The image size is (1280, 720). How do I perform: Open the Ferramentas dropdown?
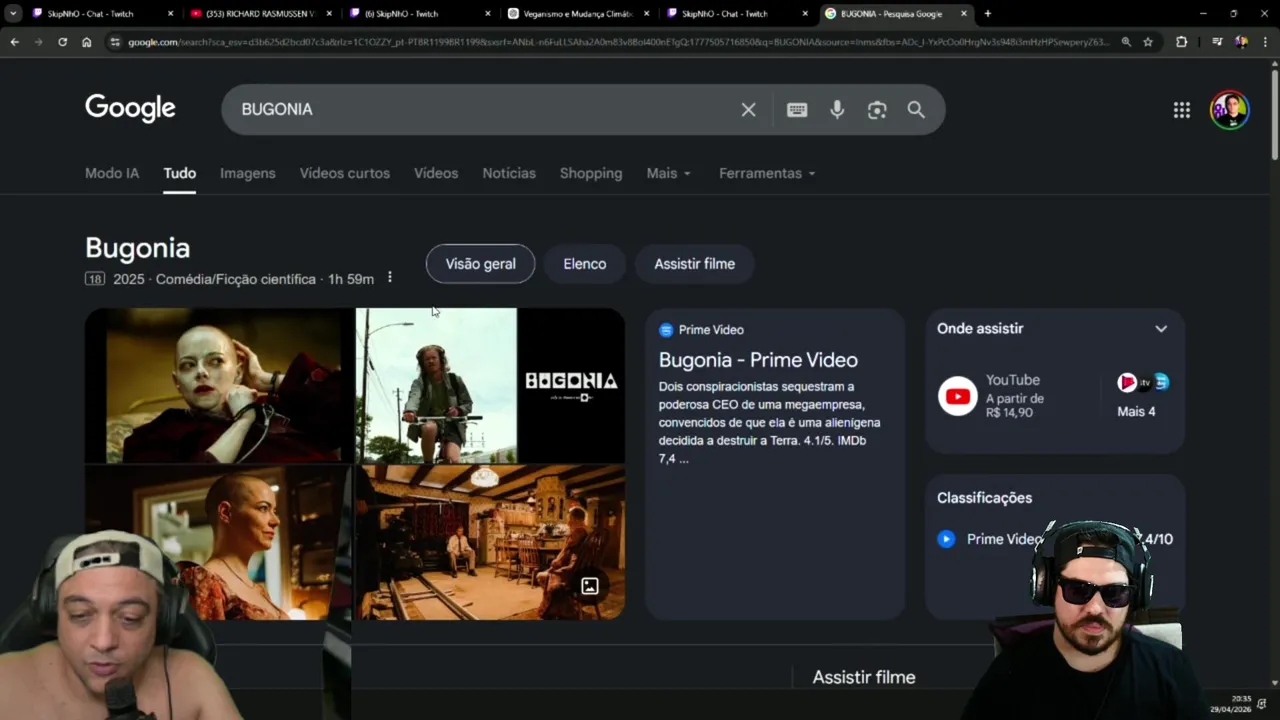pyautogui.click(x=767, y=173)
